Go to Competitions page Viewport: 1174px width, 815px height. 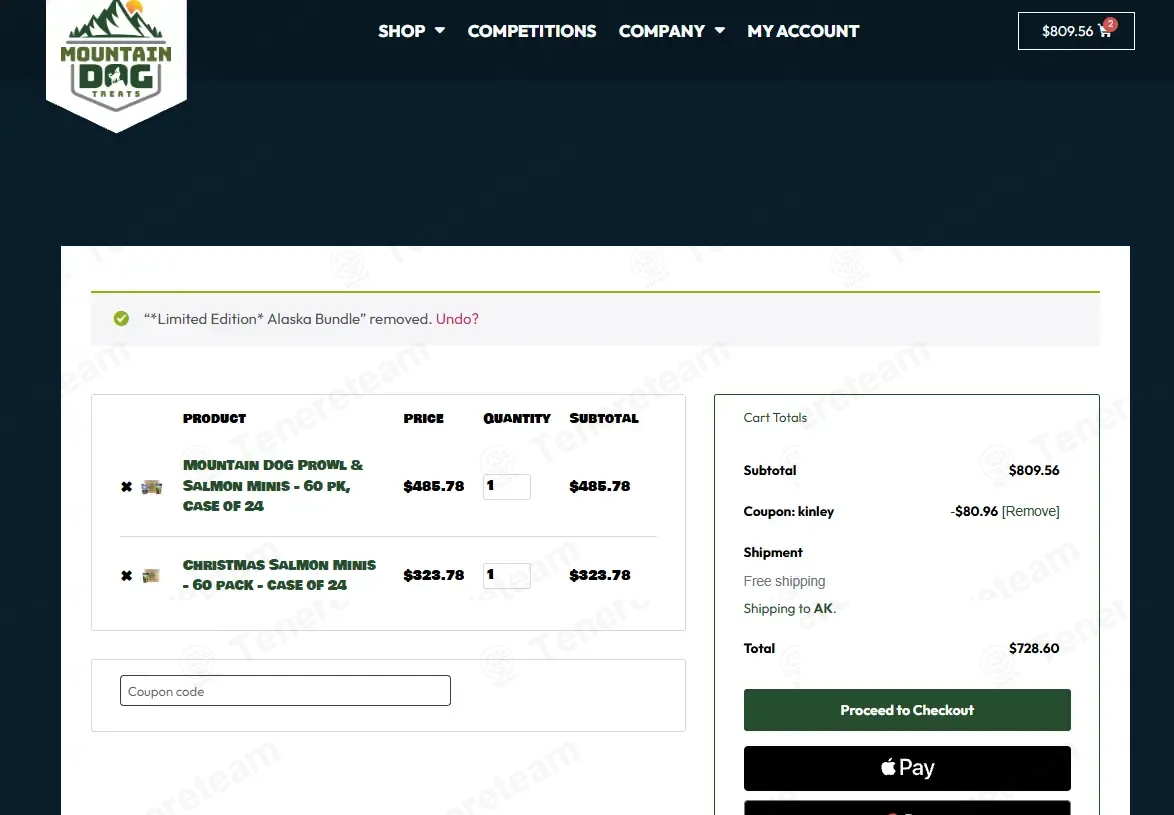tap(532, 31)
